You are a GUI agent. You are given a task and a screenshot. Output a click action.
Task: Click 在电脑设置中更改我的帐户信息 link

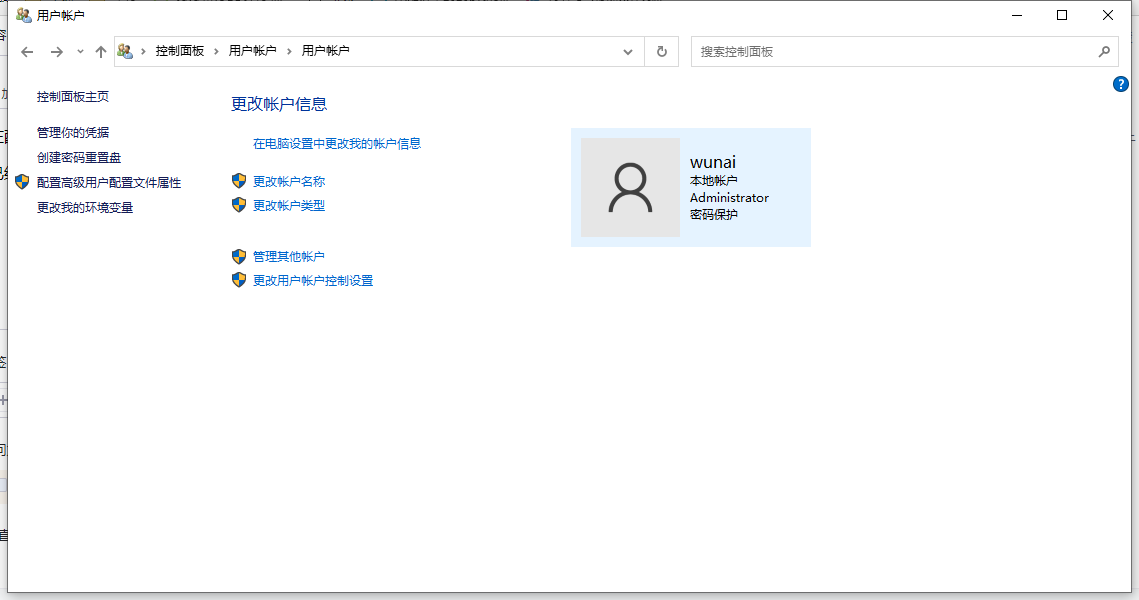(336, 144)
